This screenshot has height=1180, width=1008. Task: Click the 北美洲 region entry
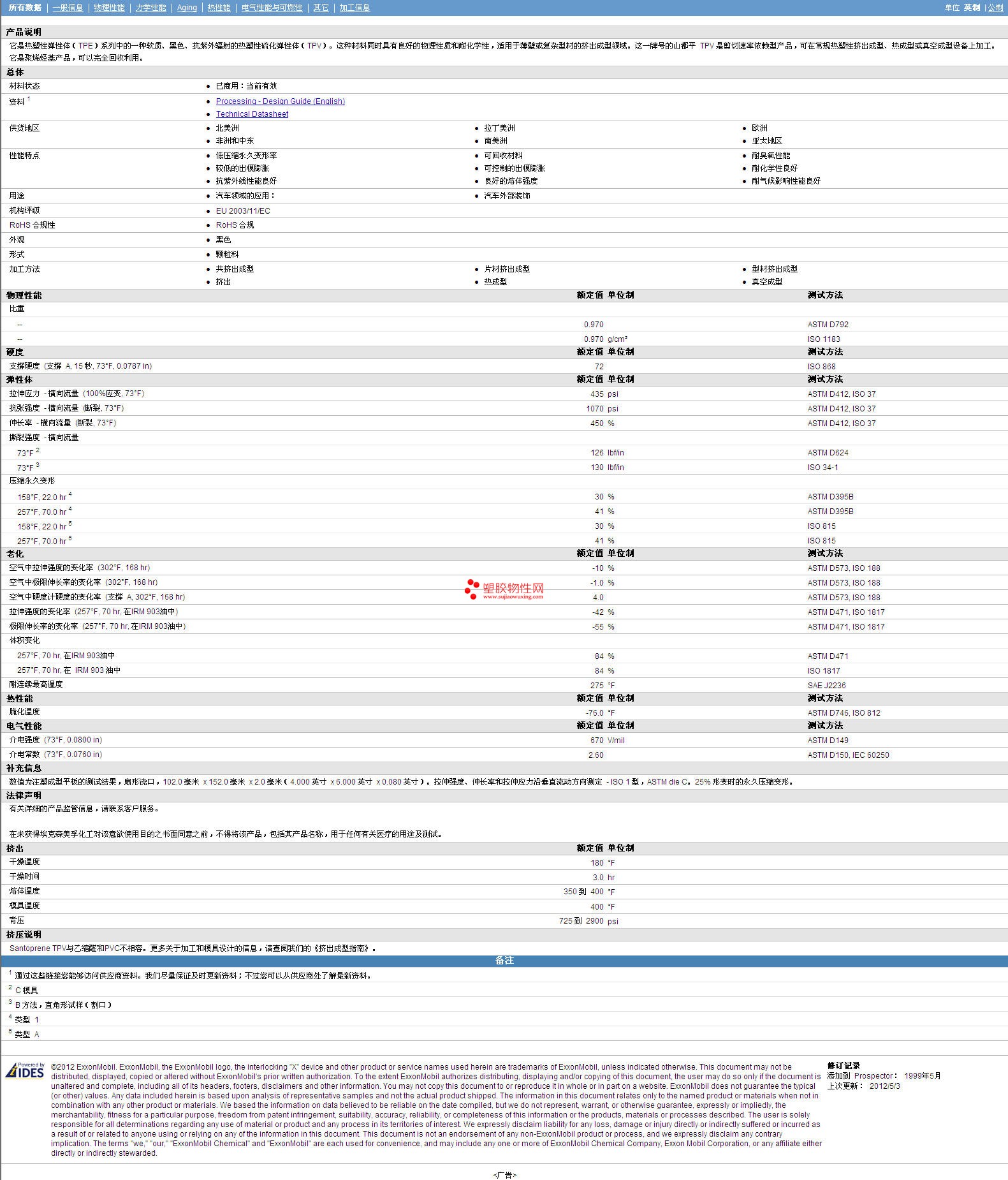coord(227,128)
